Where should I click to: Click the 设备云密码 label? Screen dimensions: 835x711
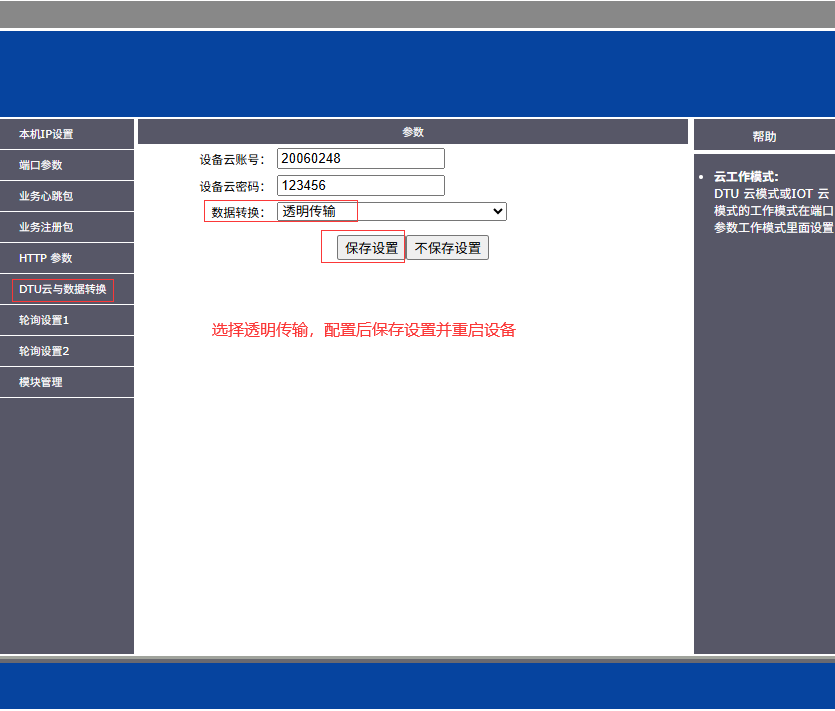(x=233, y=186)
